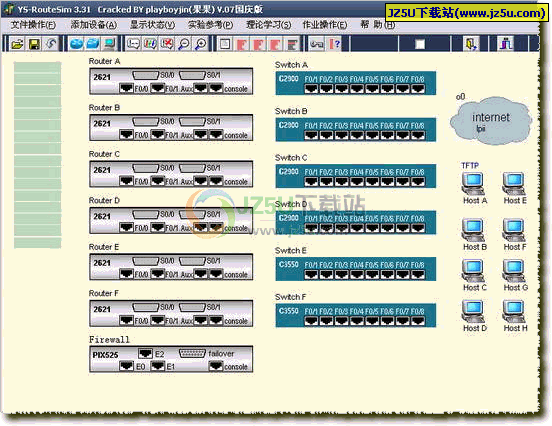This screenshot has width=552, height=426.
Task: Click the Router D label text
Action: (x=104, y=200)
